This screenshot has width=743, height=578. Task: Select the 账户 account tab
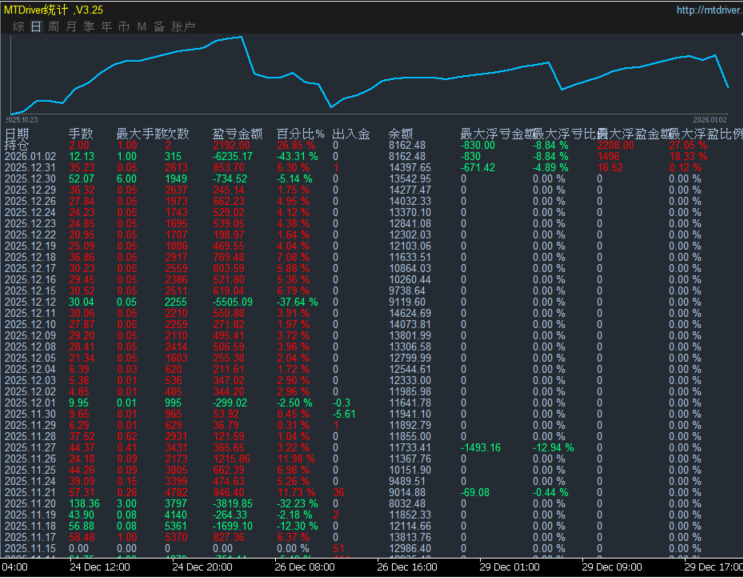183,27
